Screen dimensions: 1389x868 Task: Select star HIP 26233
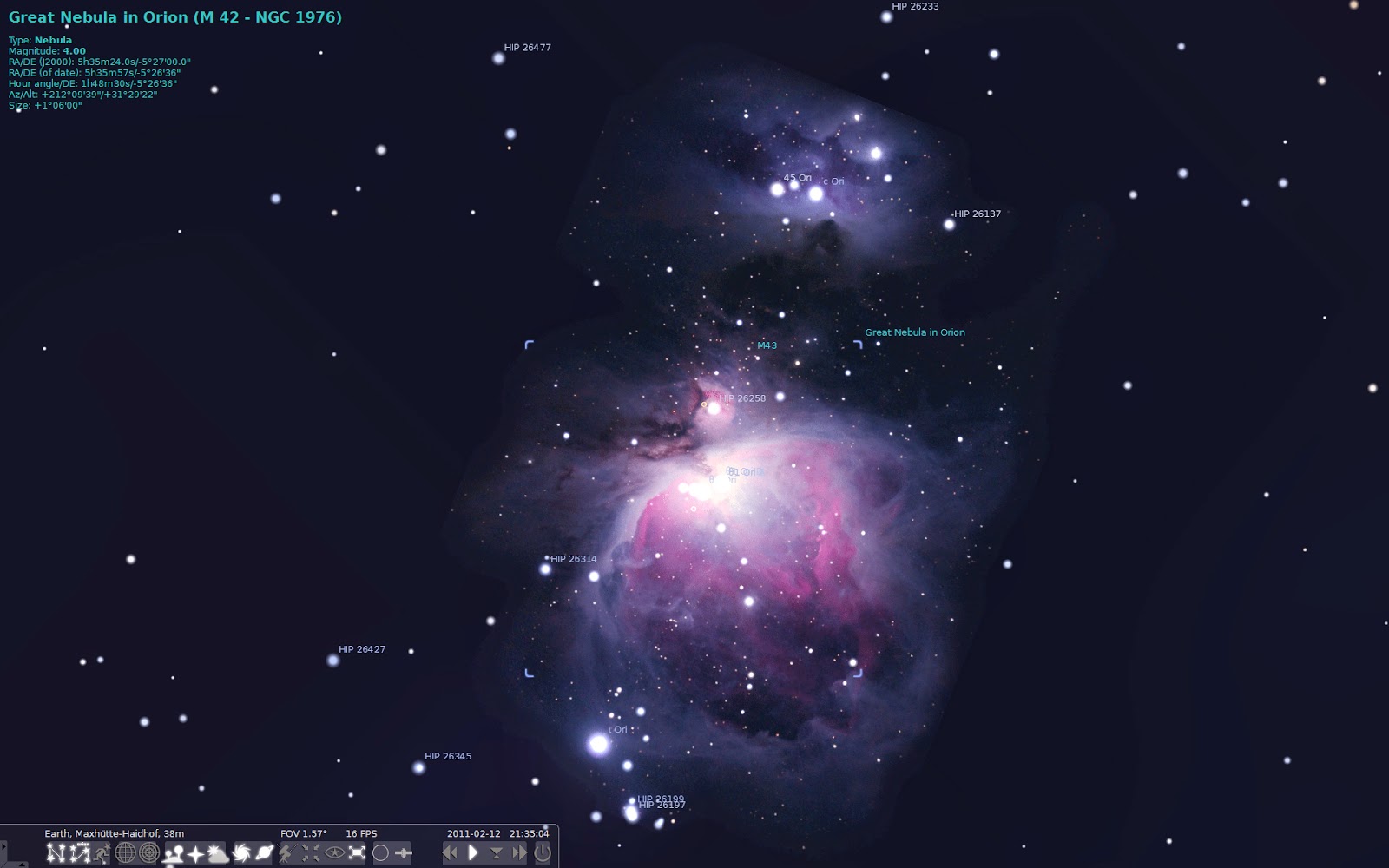click(886, 16)
